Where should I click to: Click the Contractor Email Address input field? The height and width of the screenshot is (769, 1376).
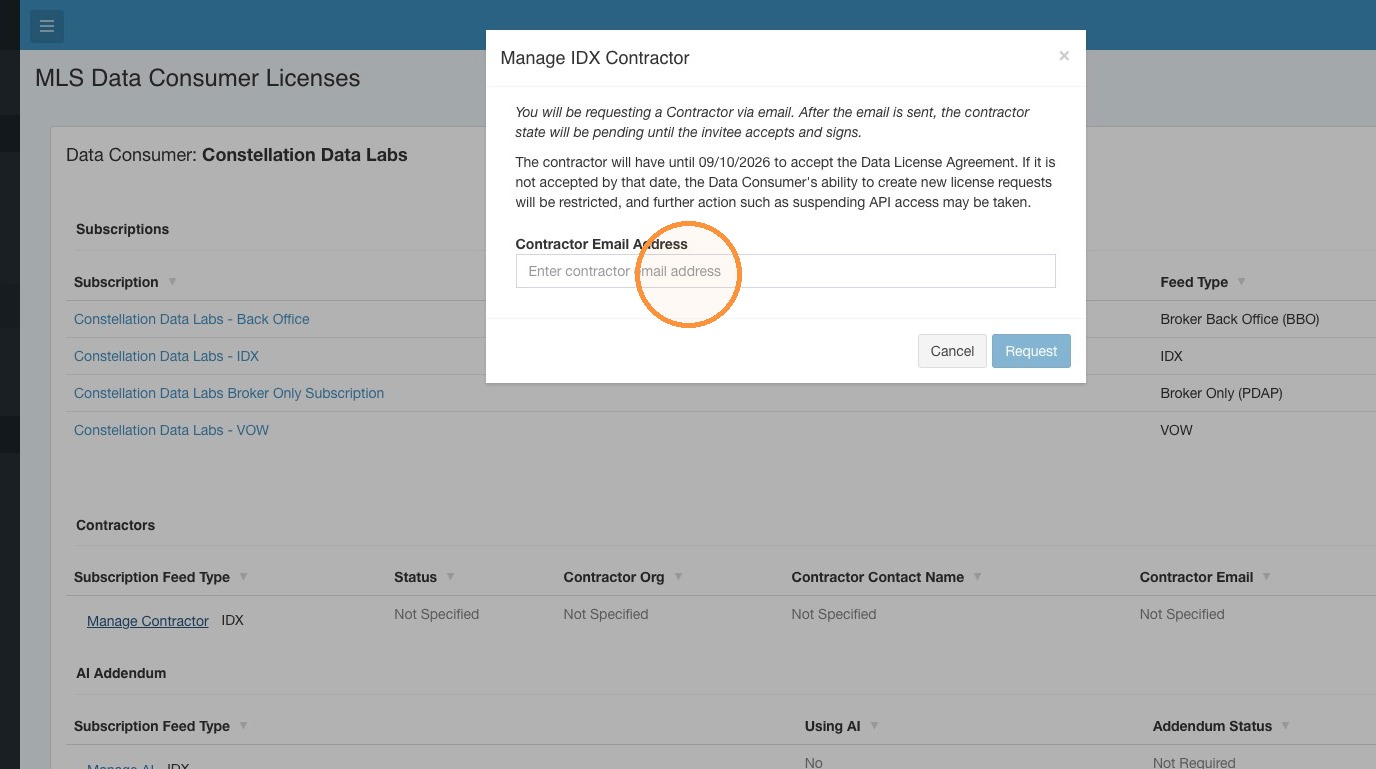[785, 271]
